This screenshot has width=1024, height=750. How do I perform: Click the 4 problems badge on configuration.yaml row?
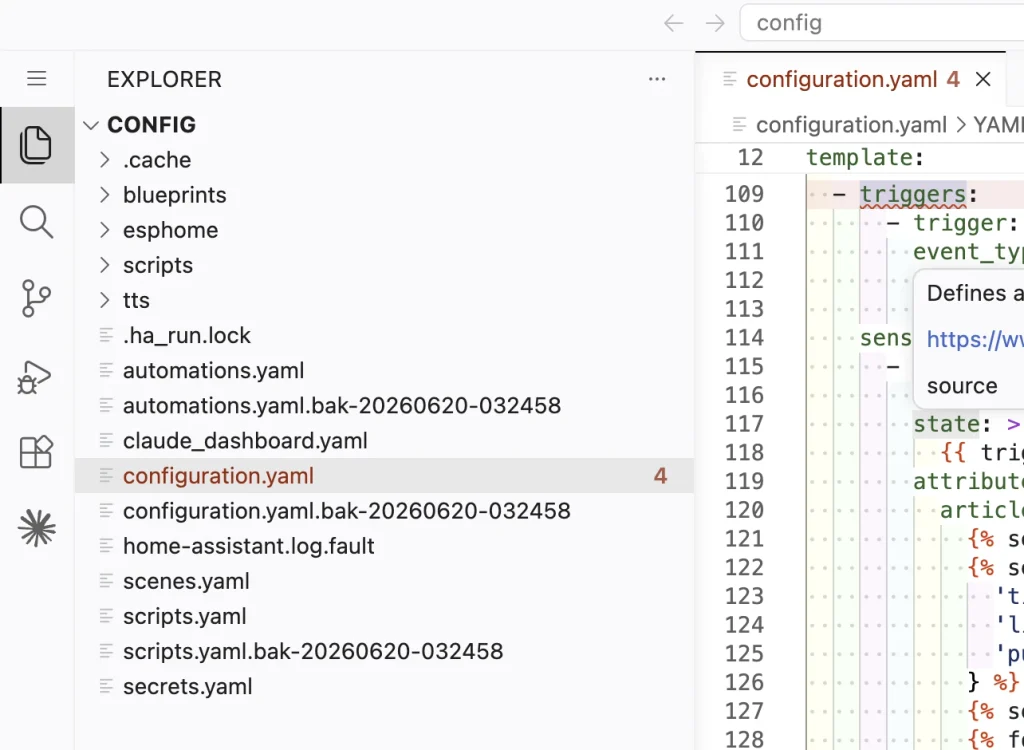(x=660, y=476)
